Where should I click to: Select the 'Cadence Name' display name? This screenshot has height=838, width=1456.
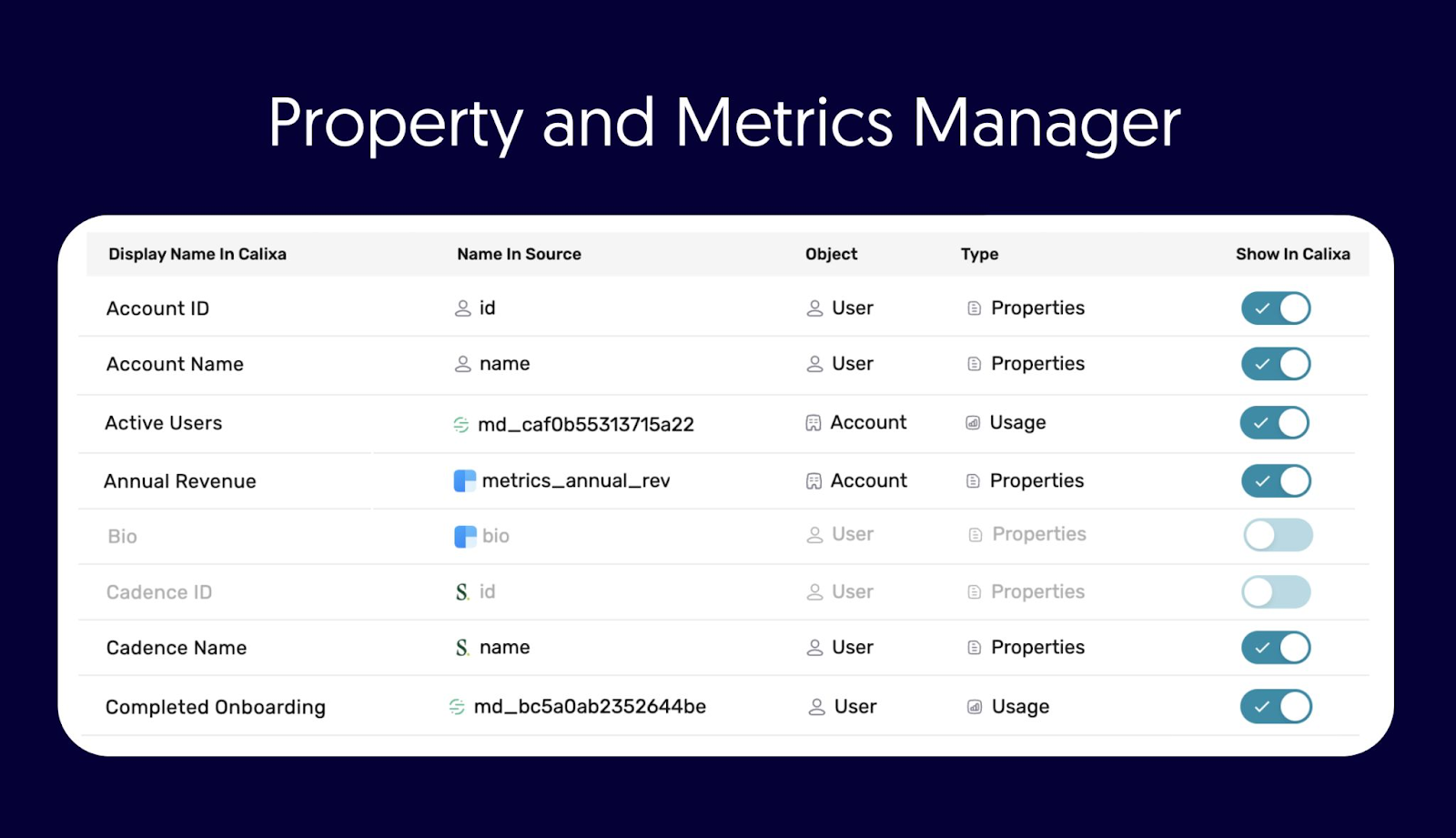click(x=177, y=648)
